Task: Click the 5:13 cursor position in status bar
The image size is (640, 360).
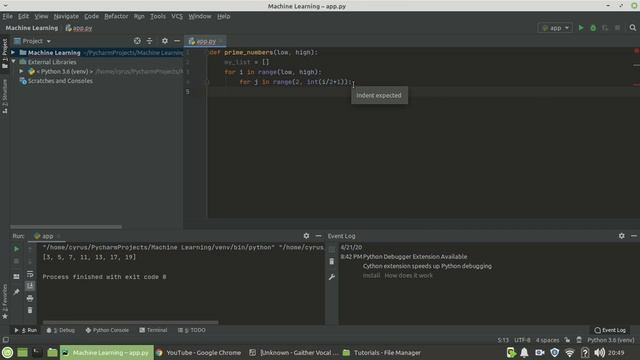Action: click(503, 340)
